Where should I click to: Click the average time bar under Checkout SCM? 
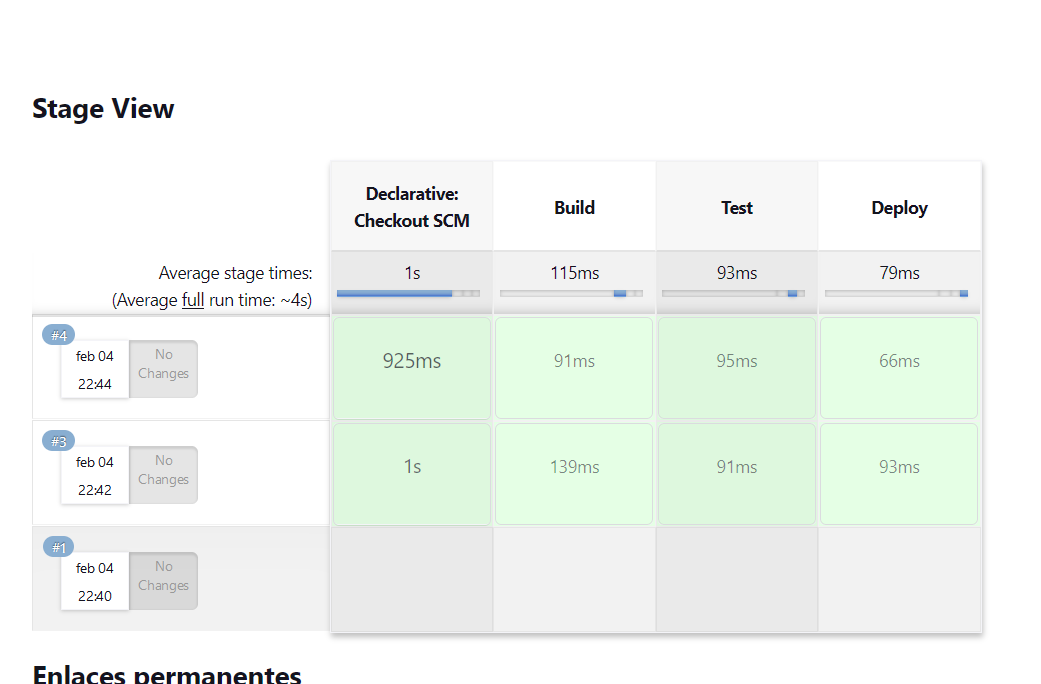[x=408, y=293]
